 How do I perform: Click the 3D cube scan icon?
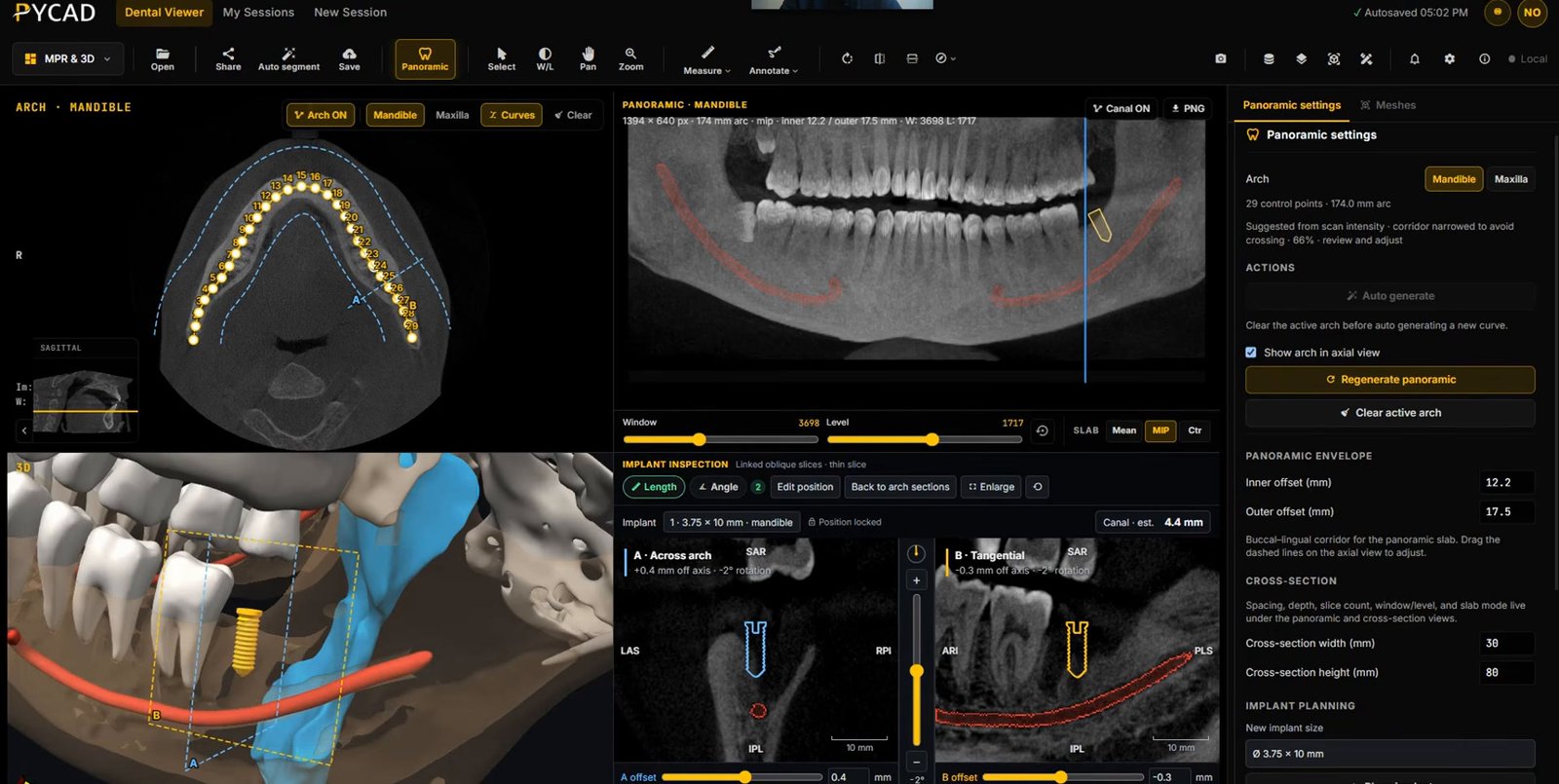pyautogui.click(x=1334, y=58)
